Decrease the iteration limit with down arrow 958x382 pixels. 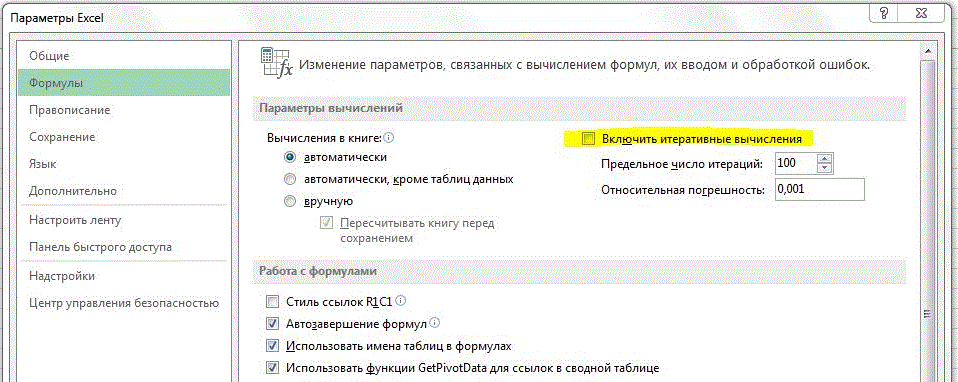pos(825,169)
